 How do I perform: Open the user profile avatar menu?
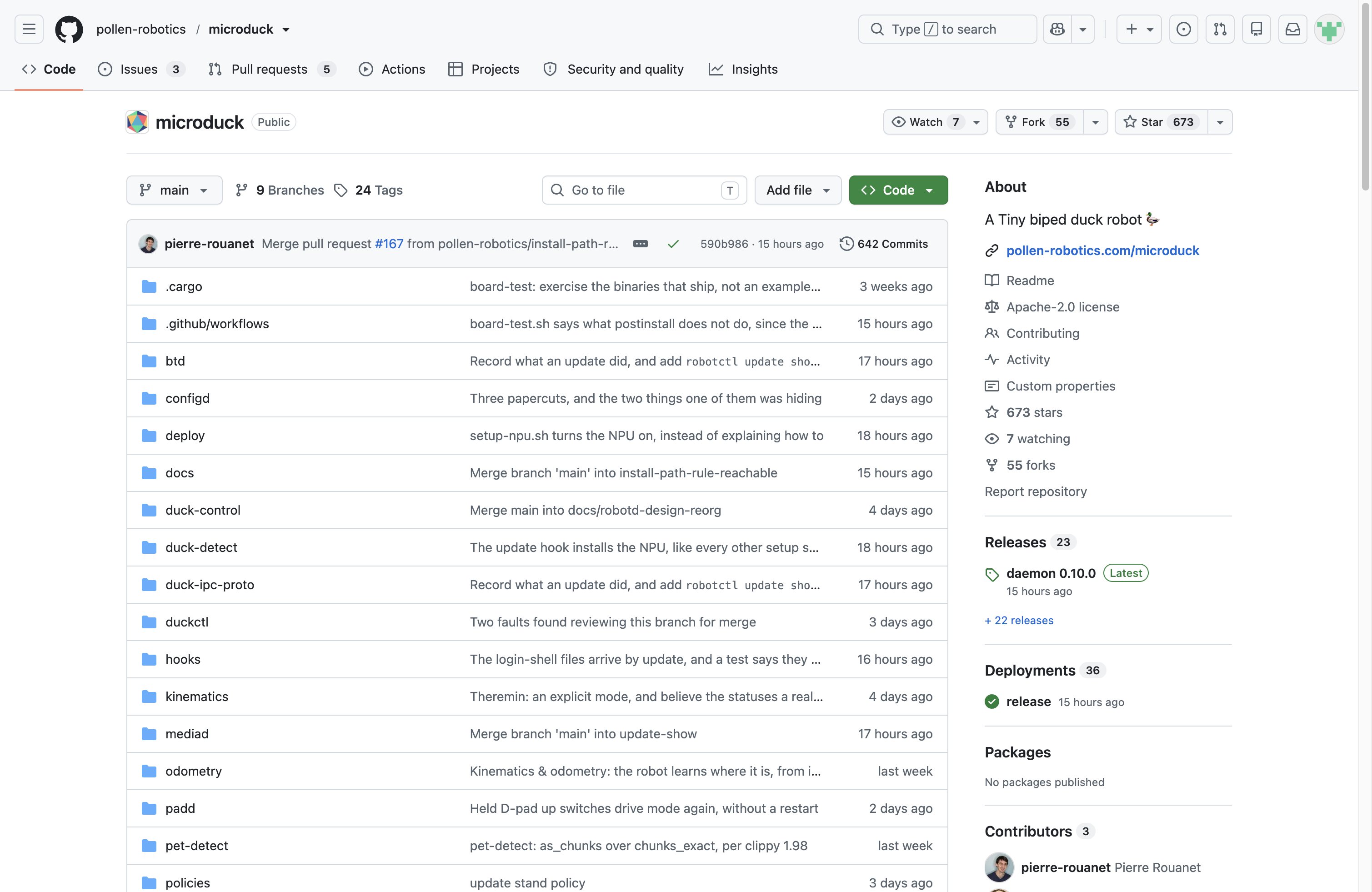pos(1329,29)
